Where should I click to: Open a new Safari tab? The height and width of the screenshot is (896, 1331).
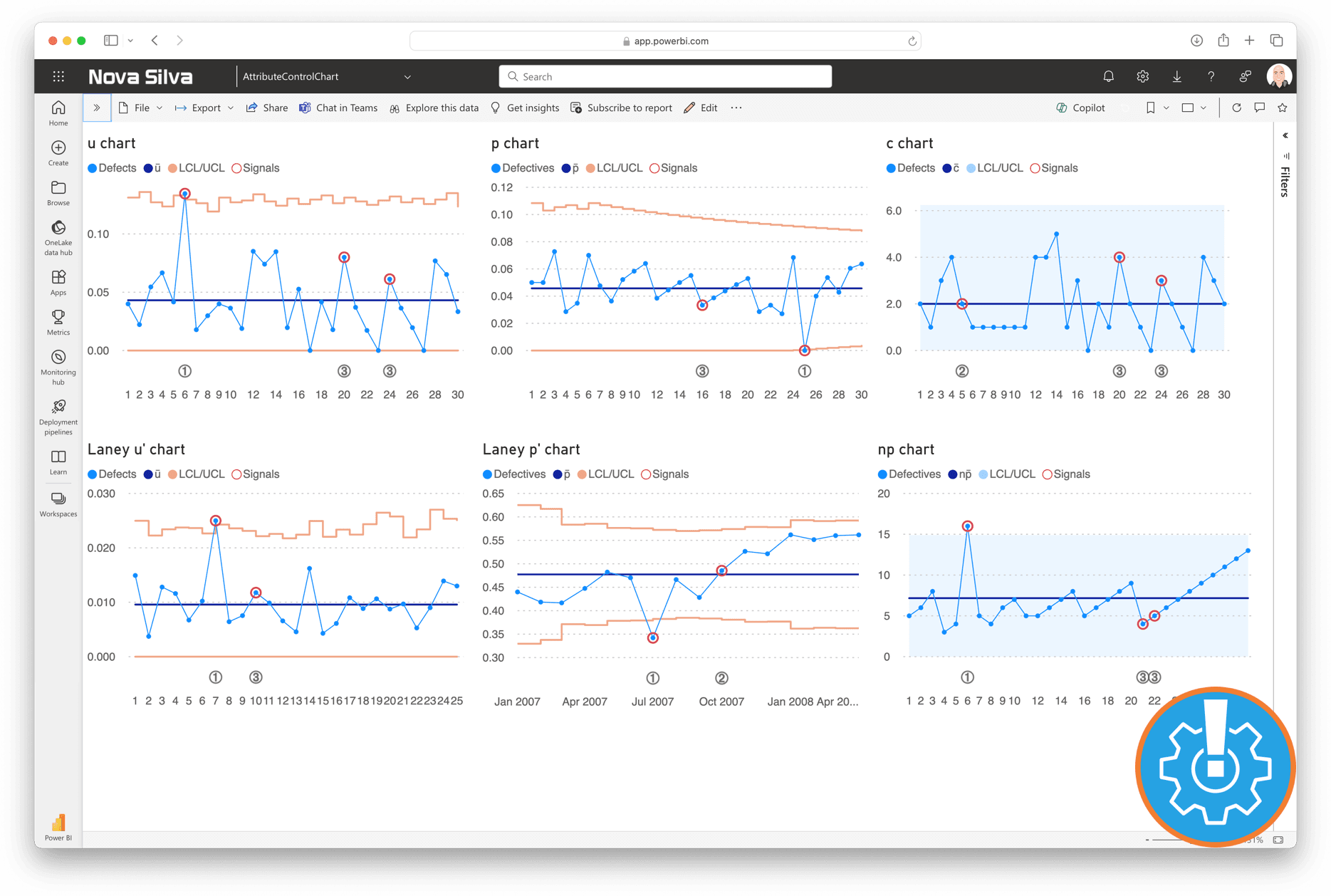tap(1249, 41)
